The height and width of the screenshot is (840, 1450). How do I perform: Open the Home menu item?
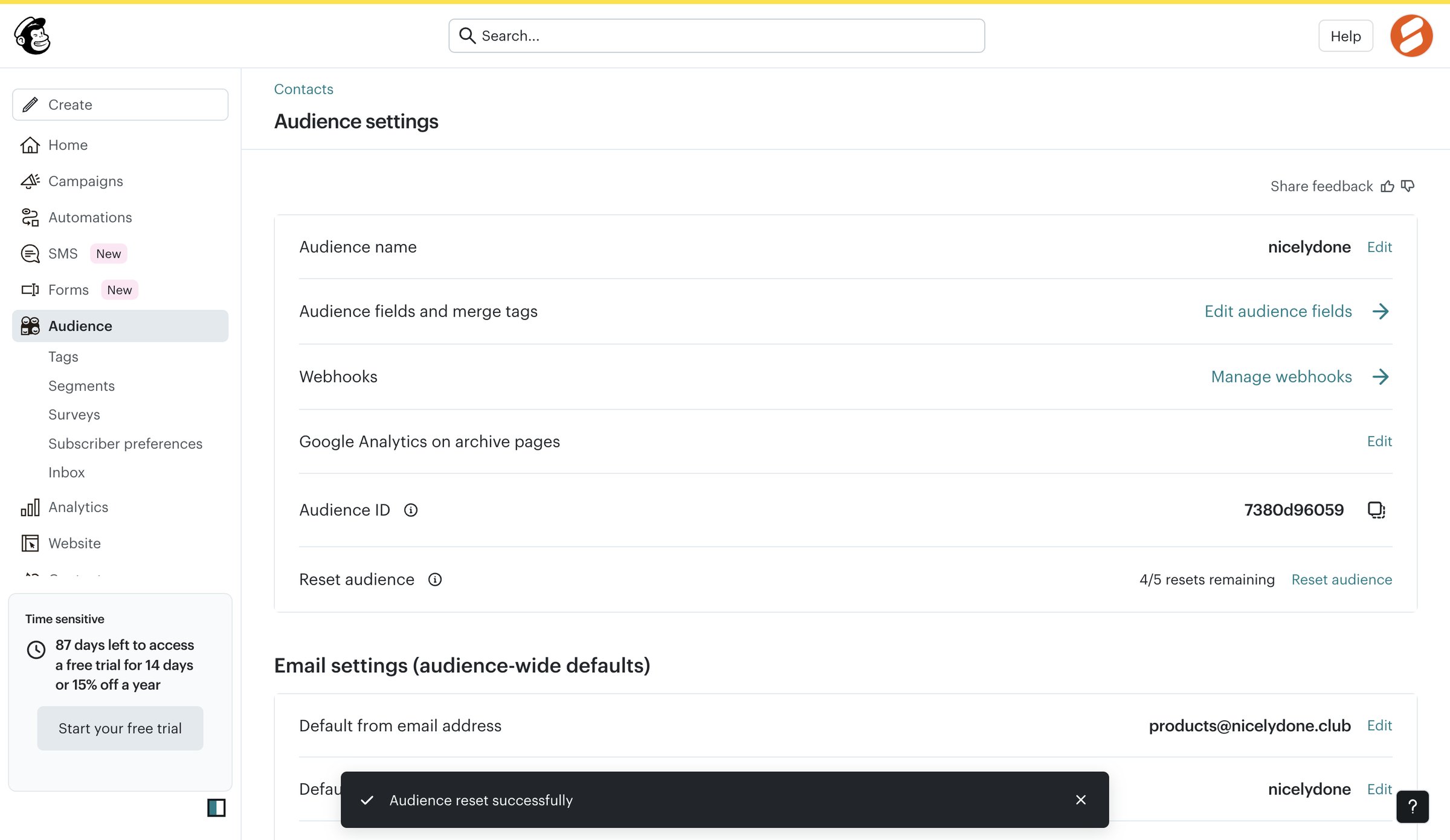click(x=120, y=145)
